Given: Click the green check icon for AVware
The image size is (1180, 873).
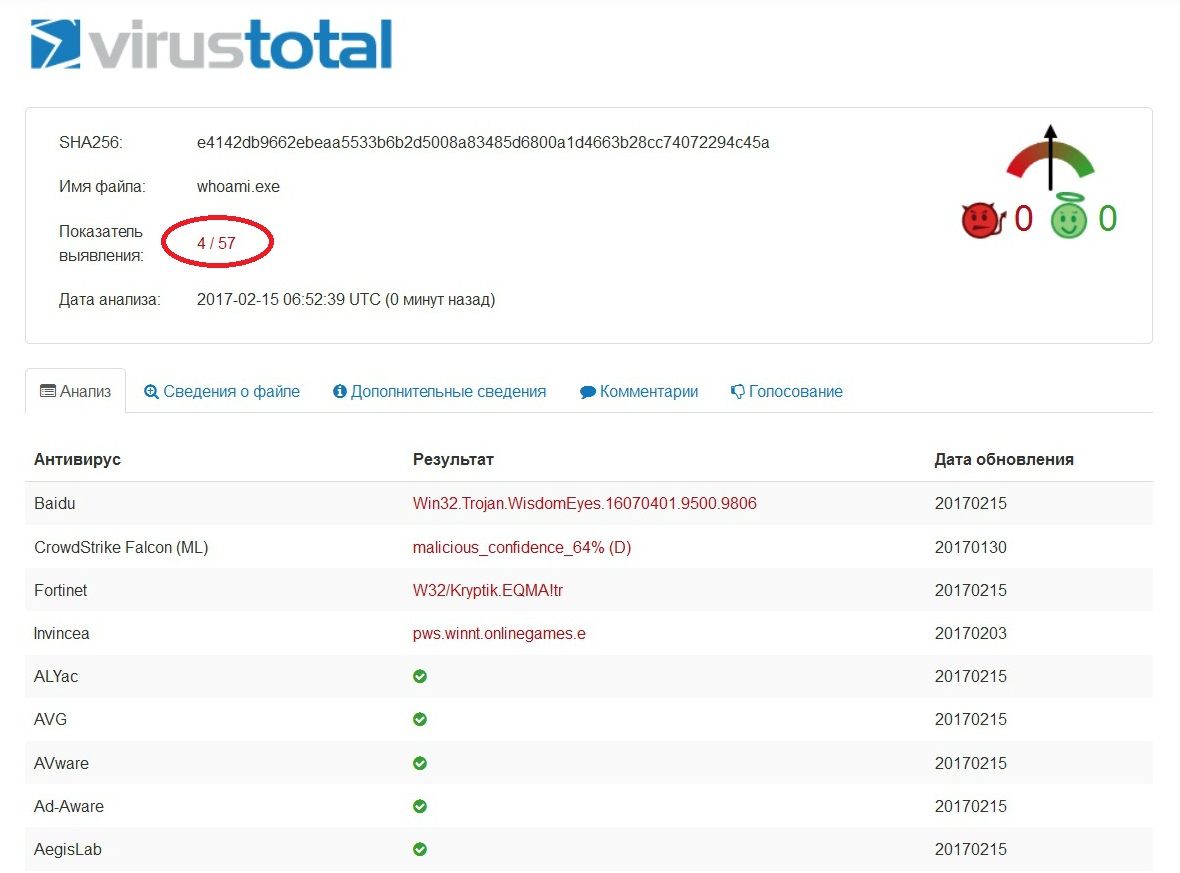Looking at the screenshot, I should tap(420, 763).
